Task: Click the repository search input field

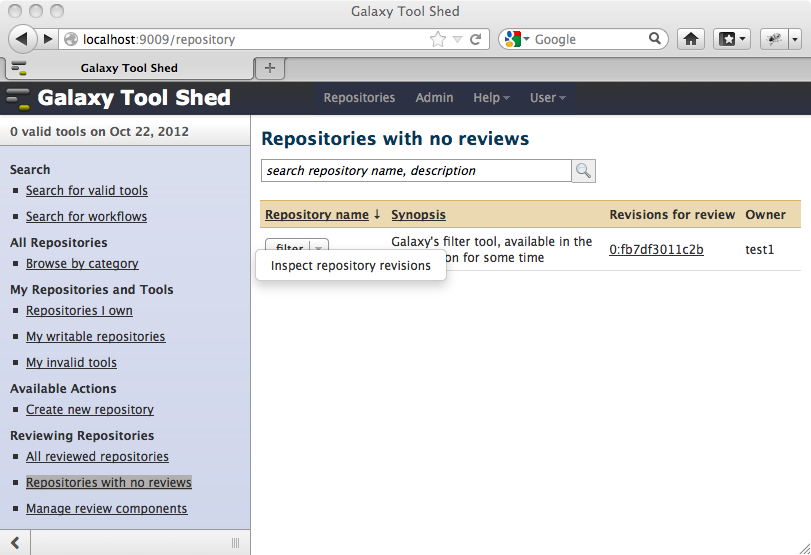Action: [x=416, y=171]
